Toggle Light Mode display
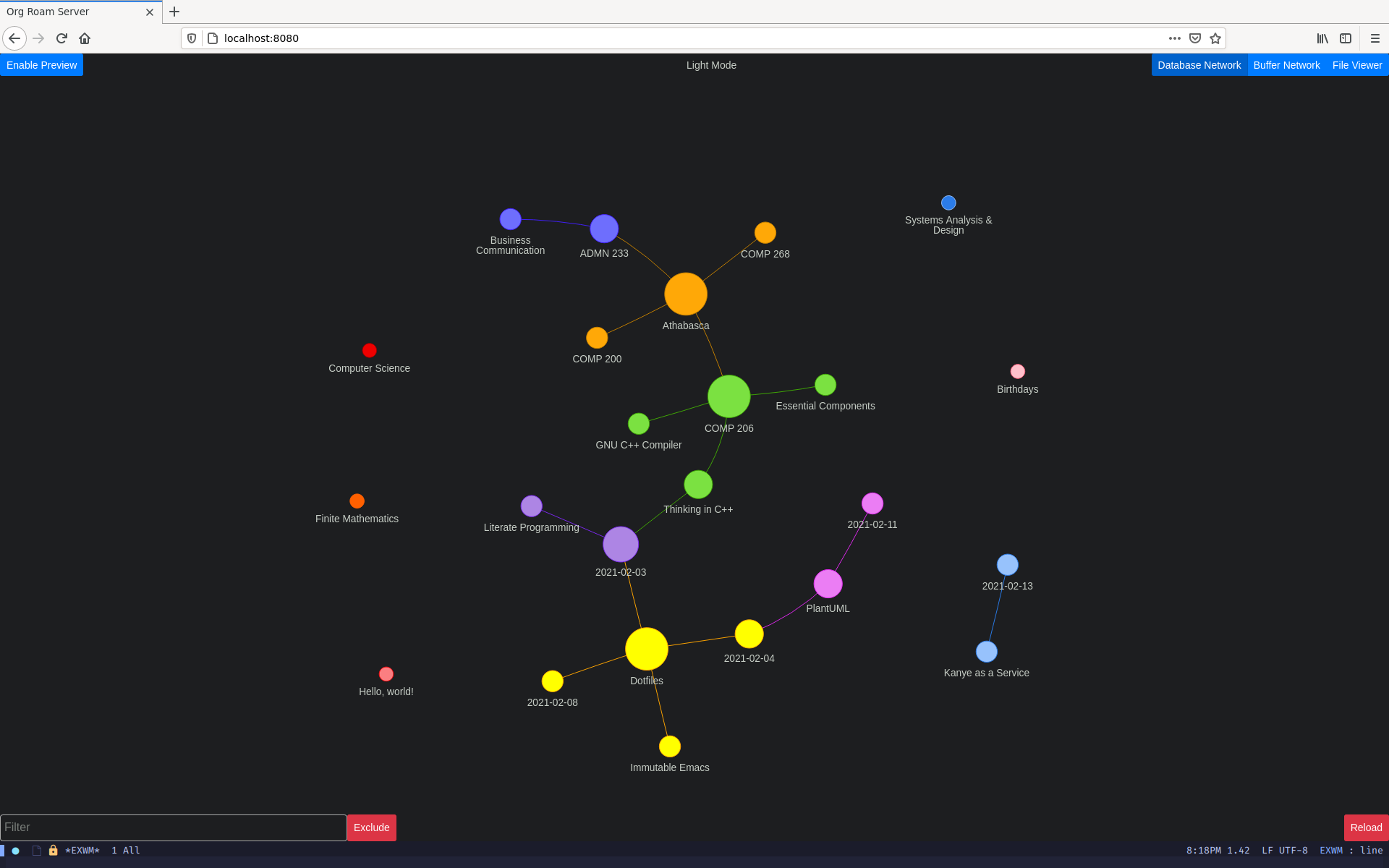The width and height of the screenshot is (1389, 868). [x=710, y=65]
